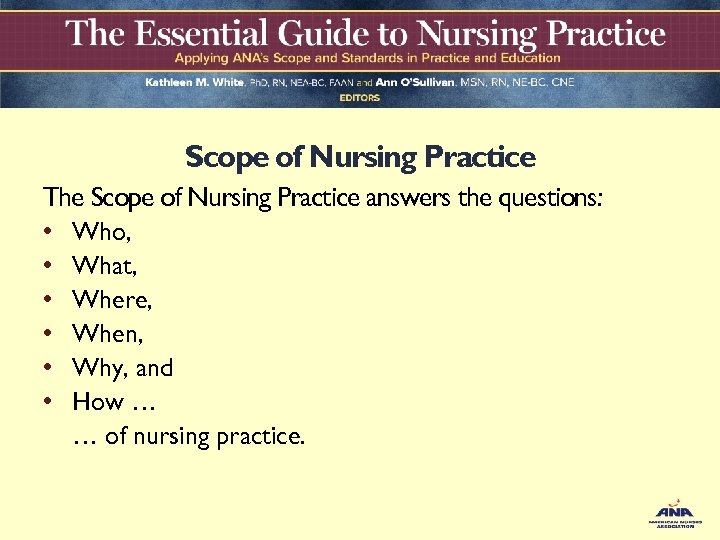
Task: Select the Essential Guide to Nursing Practice title
Action: (x=365, y=35)
